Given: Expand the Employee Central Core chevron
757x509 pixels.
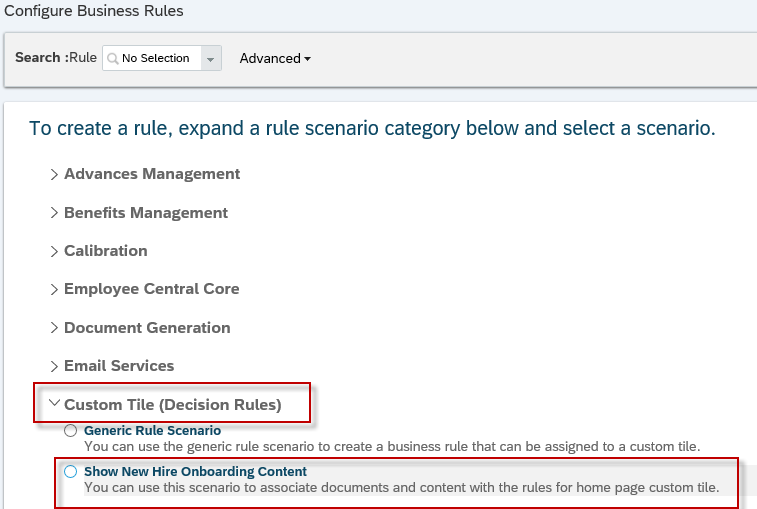Looking at the screenshot, I should click(54, 289).
